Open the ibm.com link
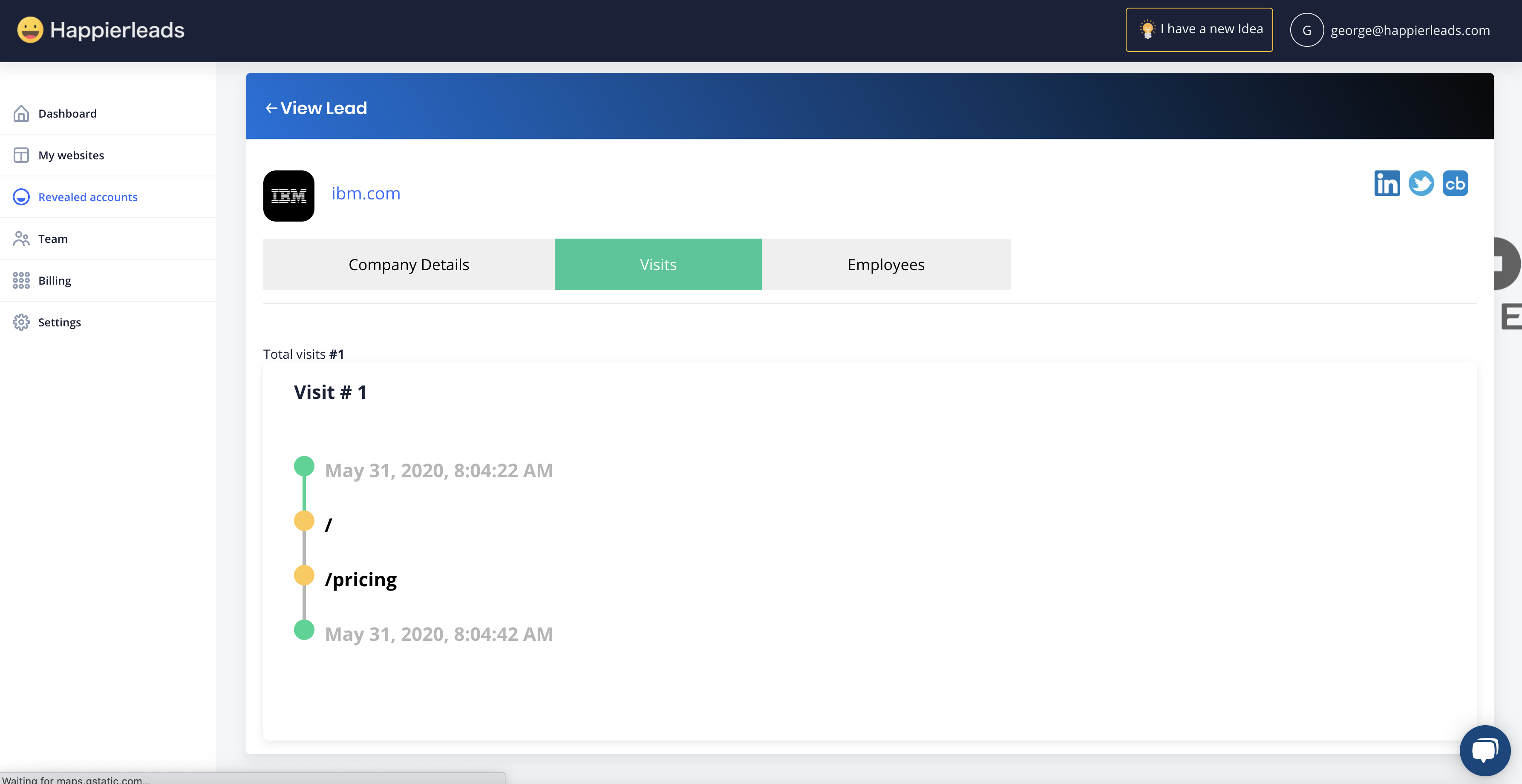The image size is (1522, 784). 366,193
